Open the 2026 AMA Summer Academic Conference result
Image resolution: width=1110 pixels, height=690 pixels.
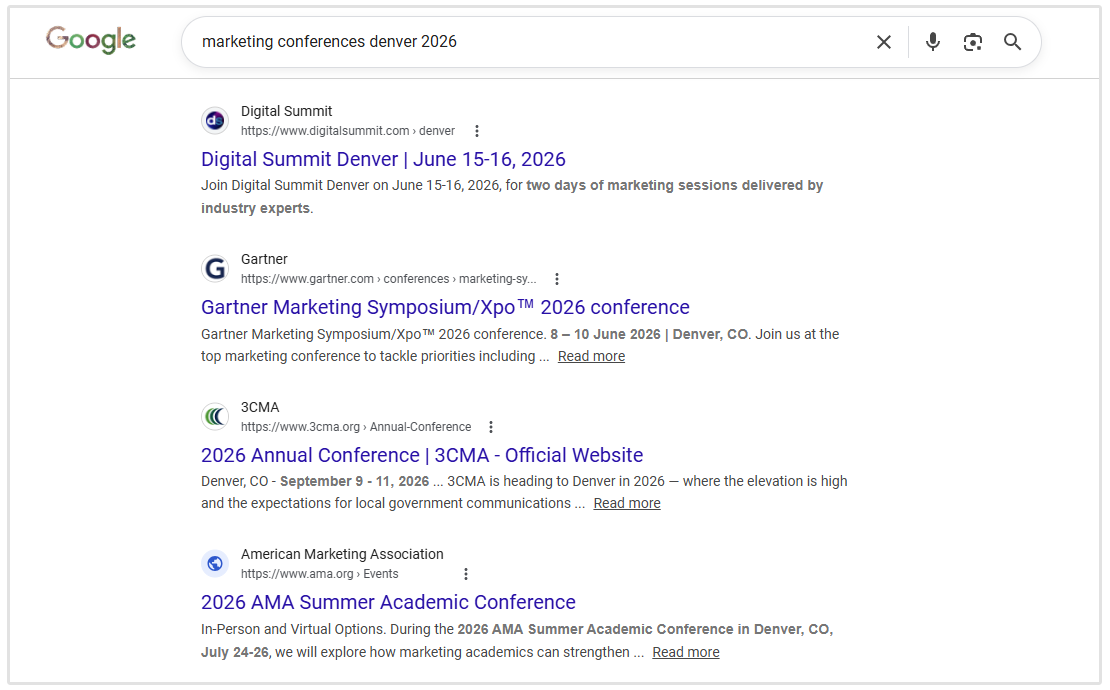pyautogui.click(x=388, y=602)
